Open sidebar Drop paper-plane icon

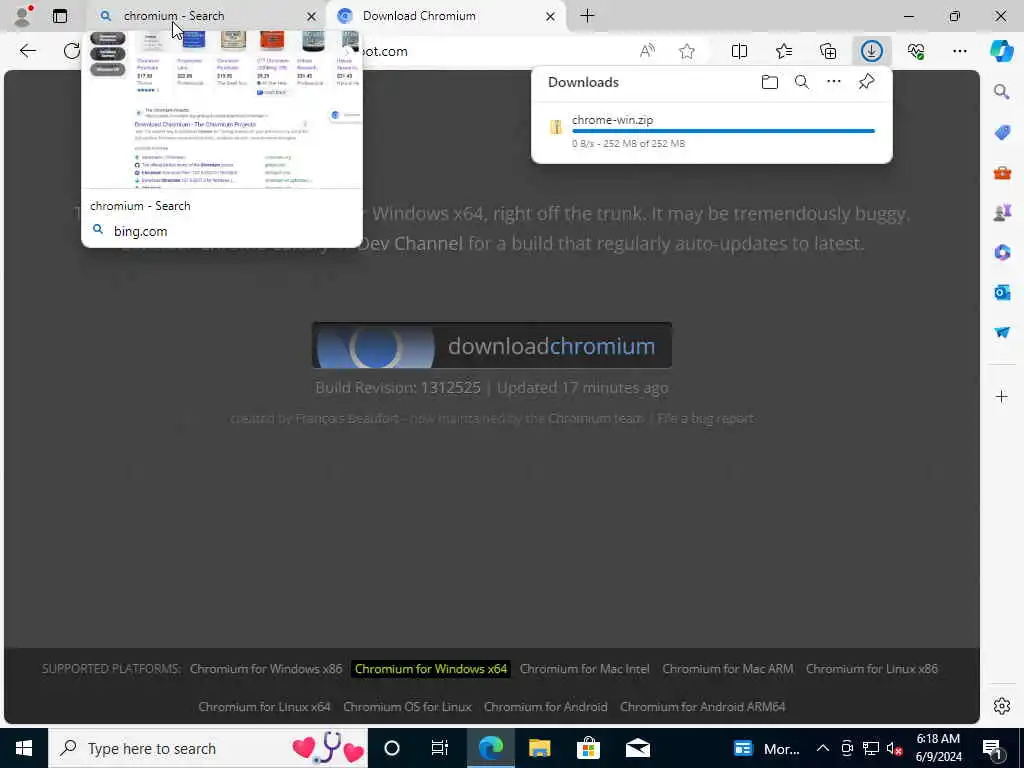(1002, 332)
